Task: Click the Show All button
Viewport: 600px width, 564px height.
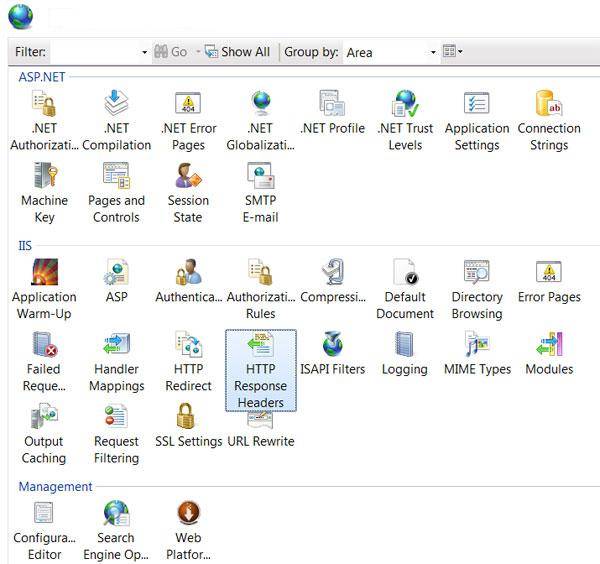Action: [x=238, y=51]
